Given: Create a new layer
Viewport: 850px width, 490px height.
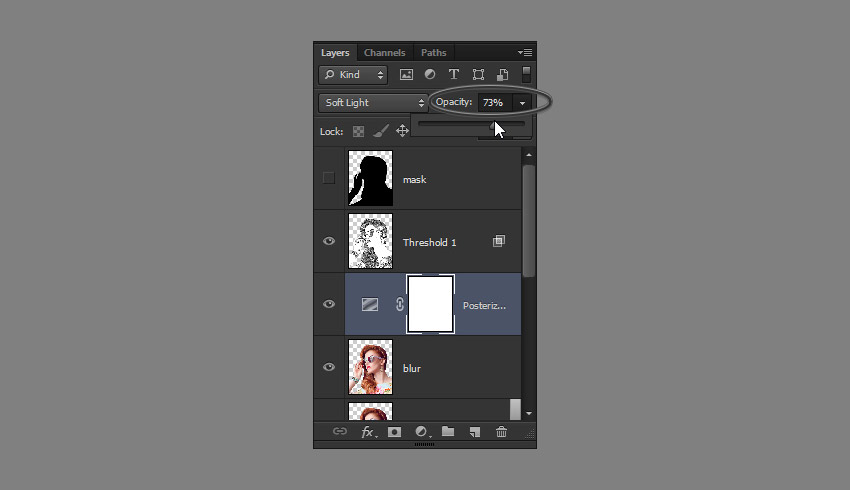Looking at the screenshot, I should [475, 432].
